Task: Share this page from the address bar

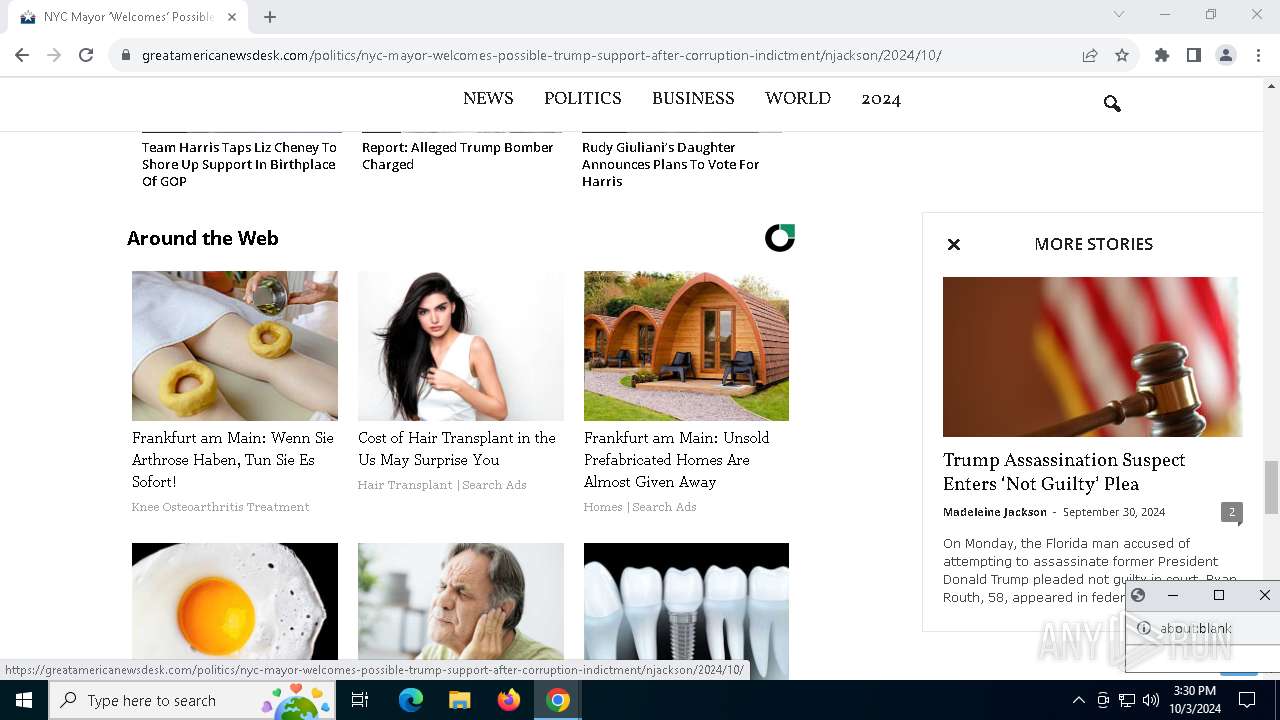Action: tap(1090, 56)
